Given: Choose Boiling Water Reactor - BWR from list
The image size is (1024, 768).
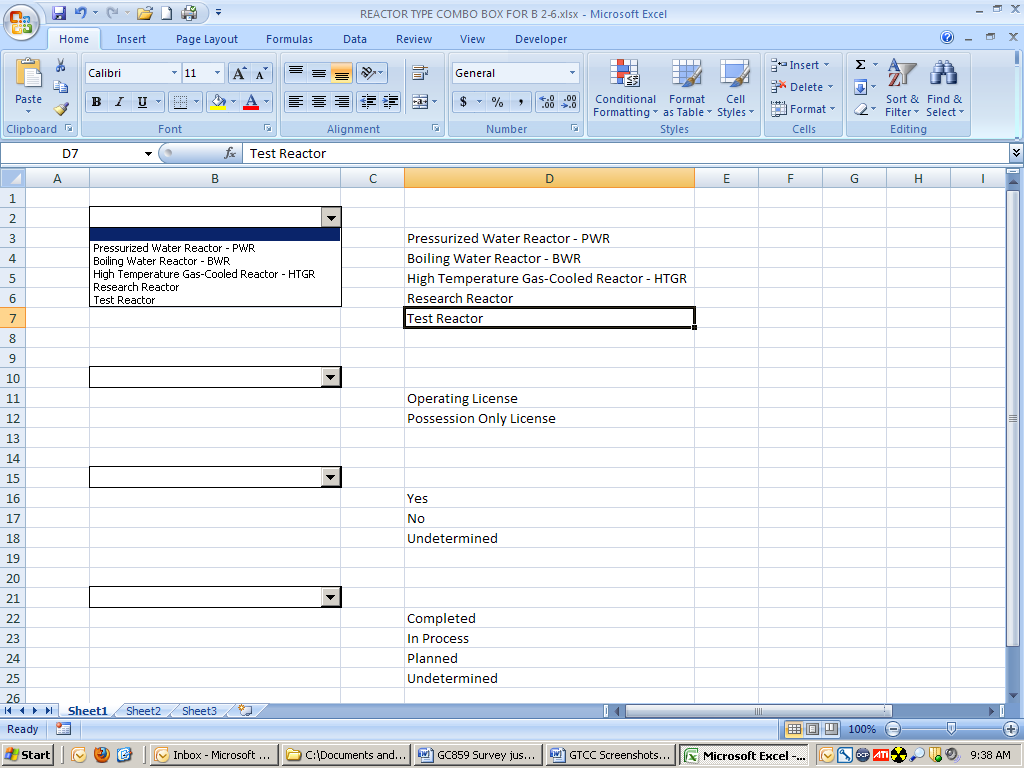Looking at the screenshot, I should 161,261.
